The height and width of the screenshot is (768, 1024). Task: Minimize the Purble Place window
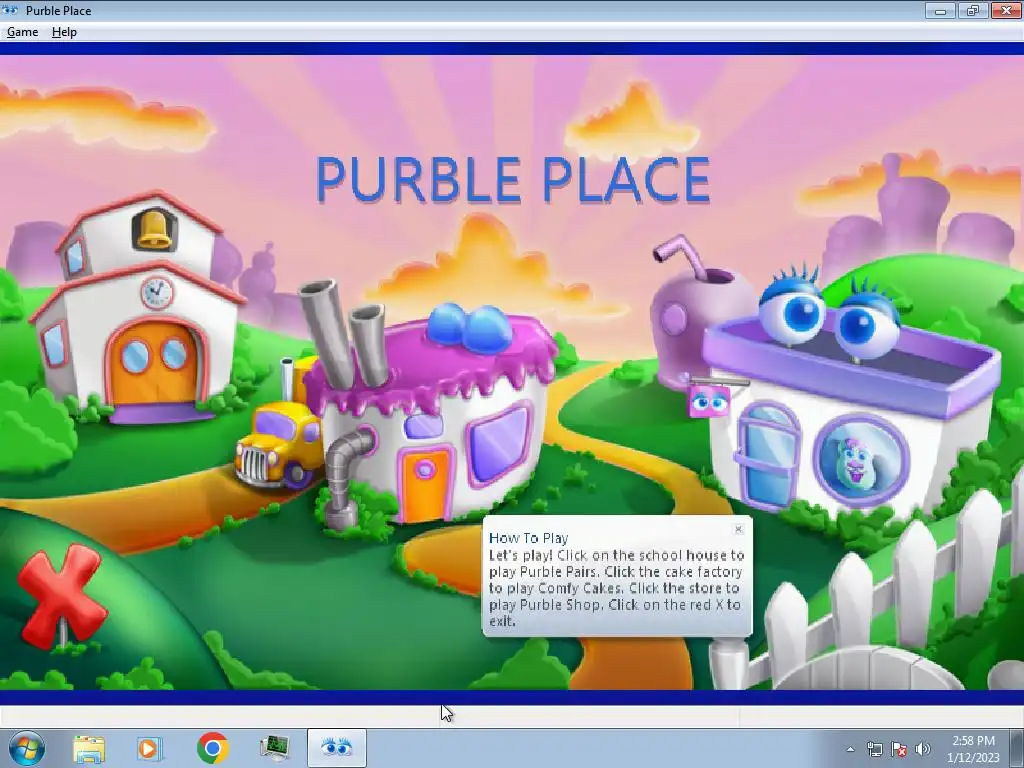(x=940, y=10)
